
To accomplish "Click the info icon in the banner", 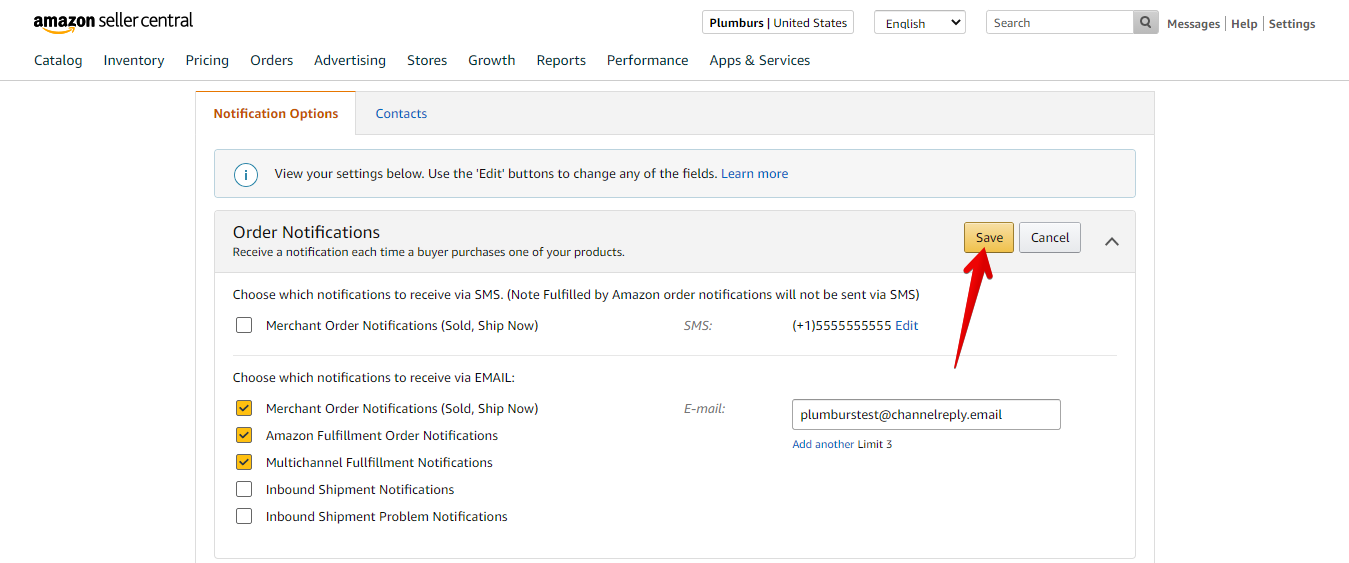I will (x=246, y=174).
